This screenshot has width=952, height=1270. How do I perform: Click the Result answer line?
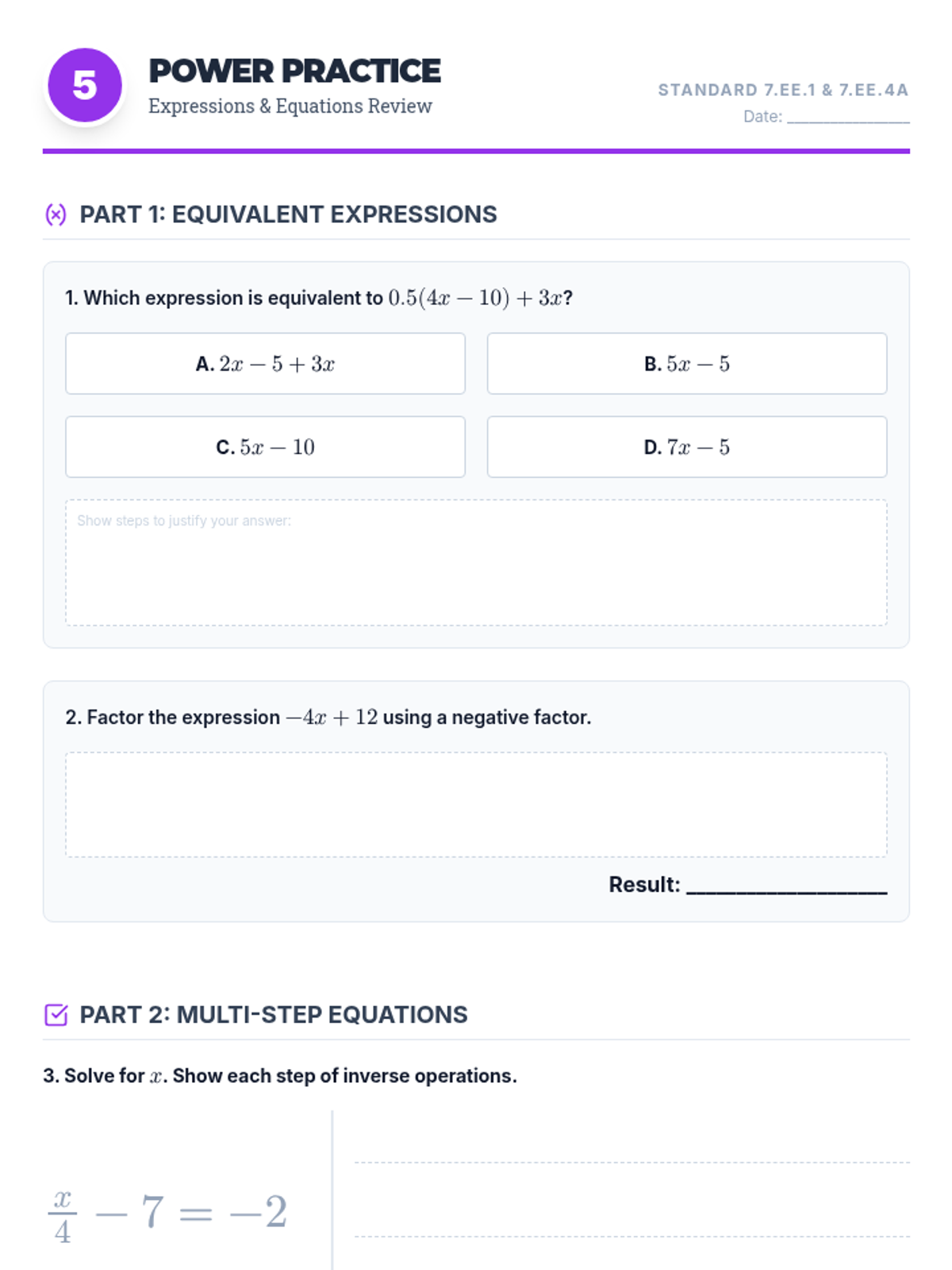coord(786,886)
